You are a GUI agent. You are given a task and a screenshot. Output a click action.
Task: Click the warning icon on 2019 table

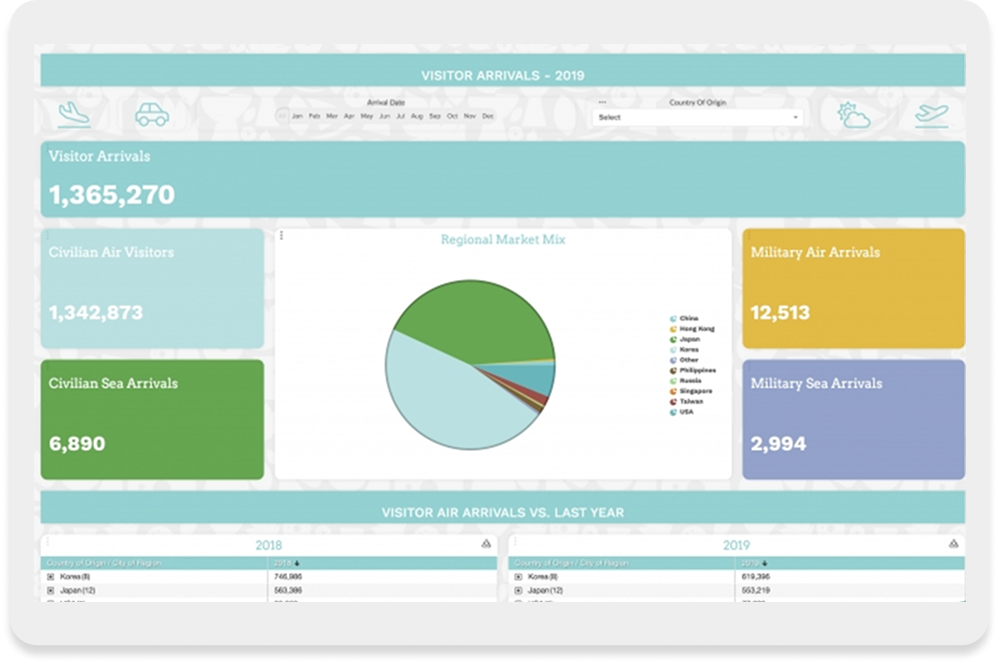(953, 544)
